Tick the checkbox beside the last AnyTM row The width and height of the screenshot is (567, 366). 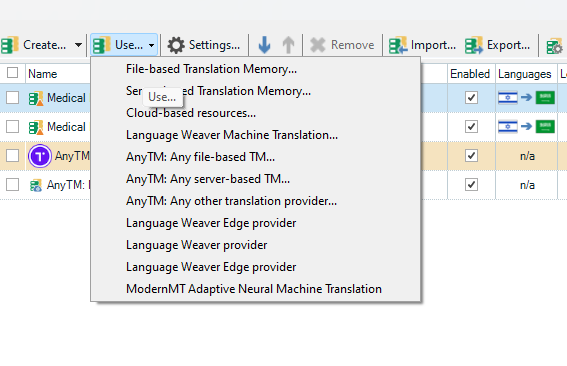point(12,184)
